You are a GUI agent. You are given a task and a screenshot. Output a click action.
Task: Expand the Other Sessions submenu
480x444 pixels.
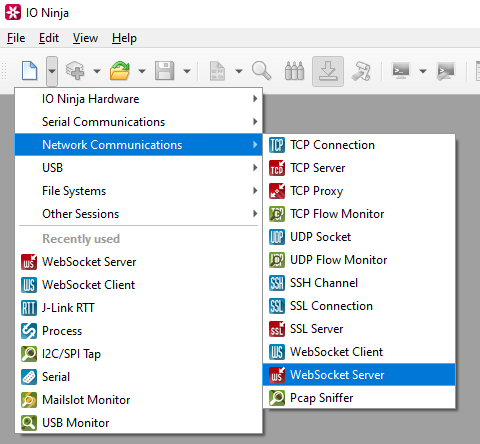[139, 214]
